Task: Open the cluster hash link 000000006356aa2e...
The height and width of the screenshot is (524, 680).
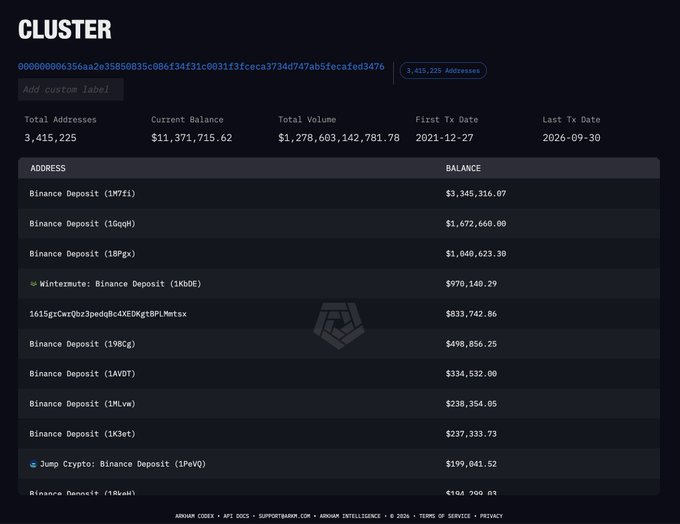Action: (x=201, y=66)
